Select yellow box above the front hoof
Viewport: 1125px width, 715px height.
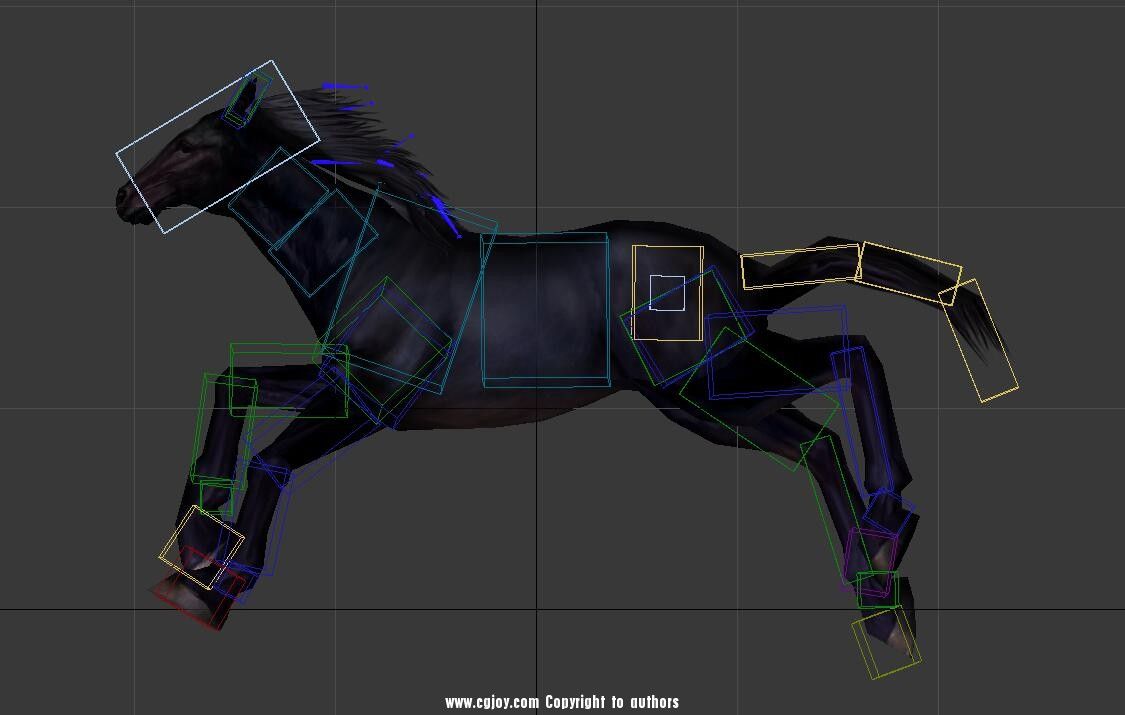tap(201, 547)
